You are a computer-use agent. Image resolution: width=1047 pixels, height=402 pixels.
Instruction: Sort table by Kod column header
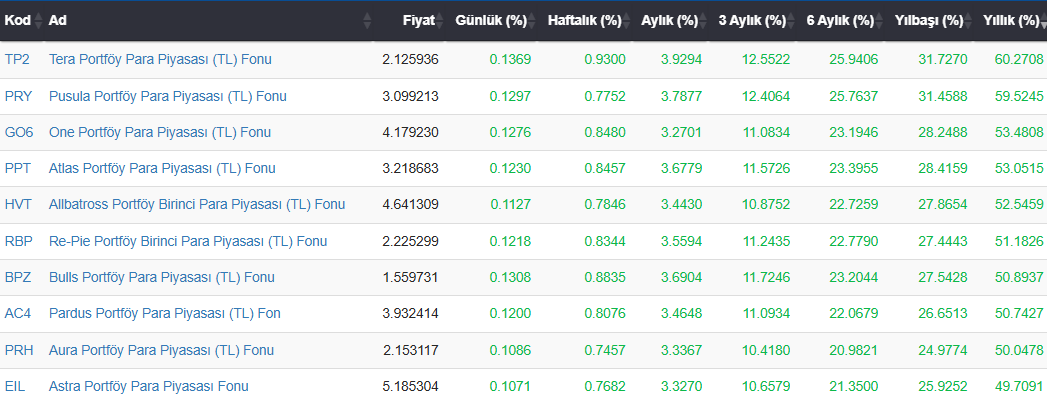coord(23,21)
